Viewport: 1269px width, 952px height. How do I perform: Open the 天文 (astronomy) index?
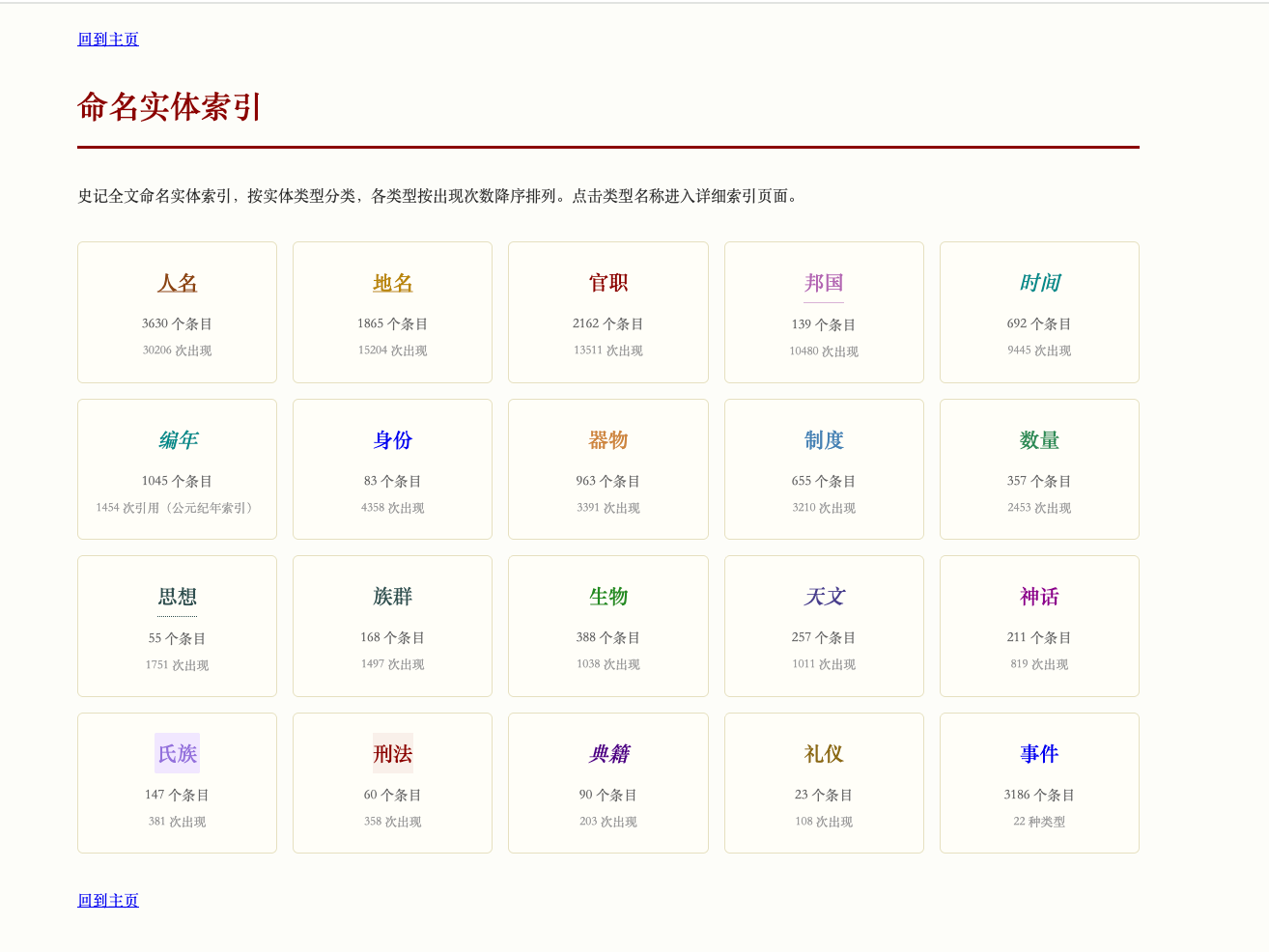pyautogui.click(x=823, y=597)
